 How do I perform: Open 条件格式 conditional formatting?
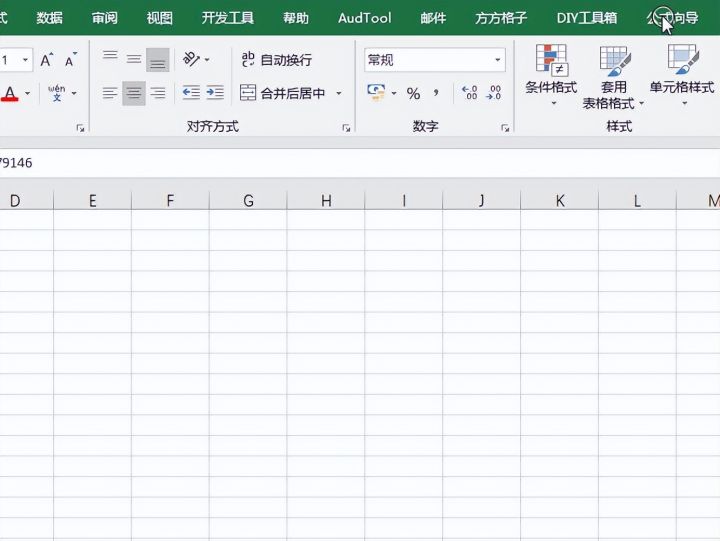[551, 76]
